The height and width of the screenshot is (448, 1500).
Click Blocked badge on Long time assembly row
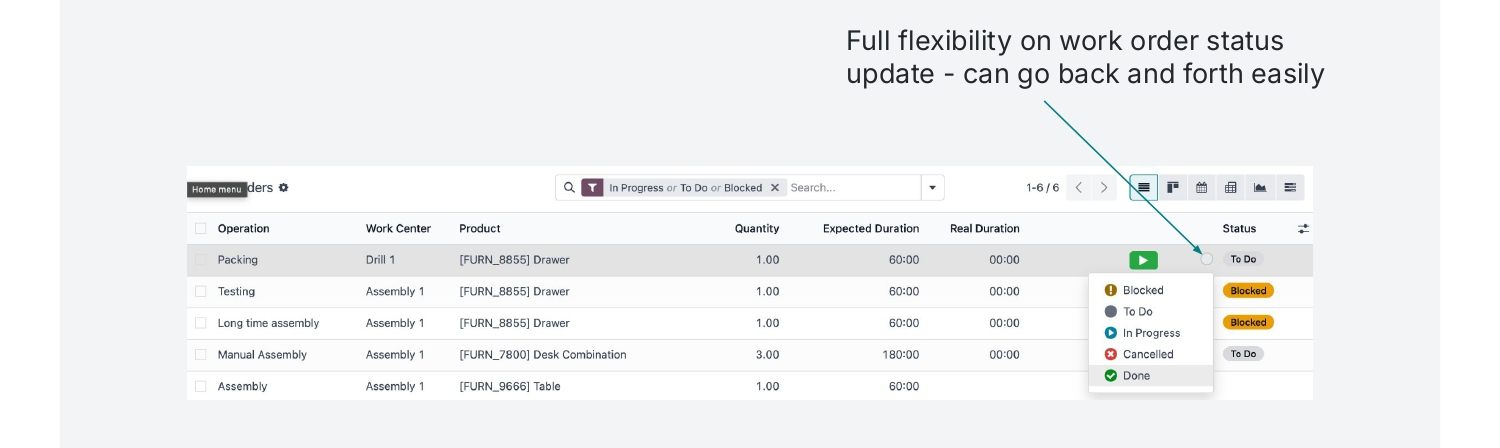click(1248, 322)
